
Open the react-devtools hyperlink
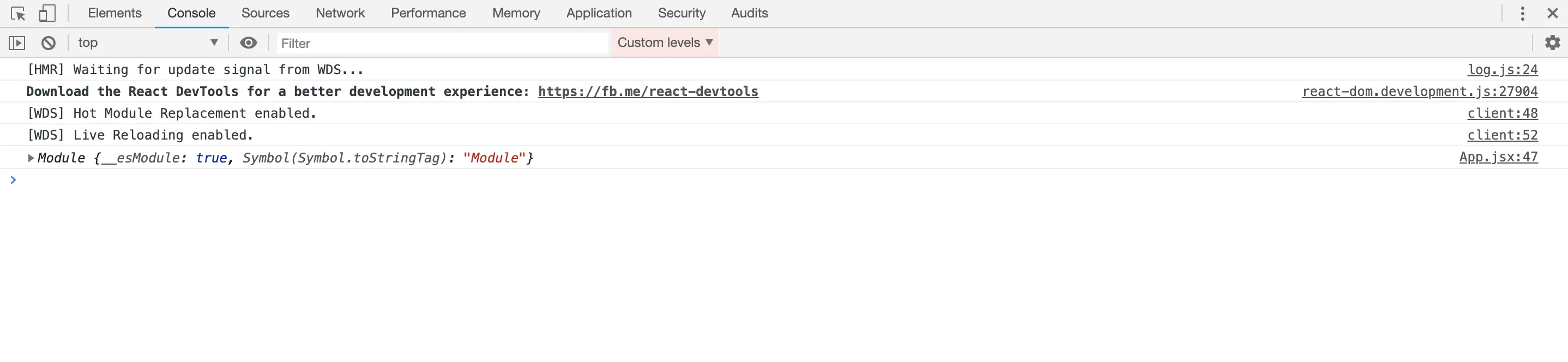[x=648, y=92]
